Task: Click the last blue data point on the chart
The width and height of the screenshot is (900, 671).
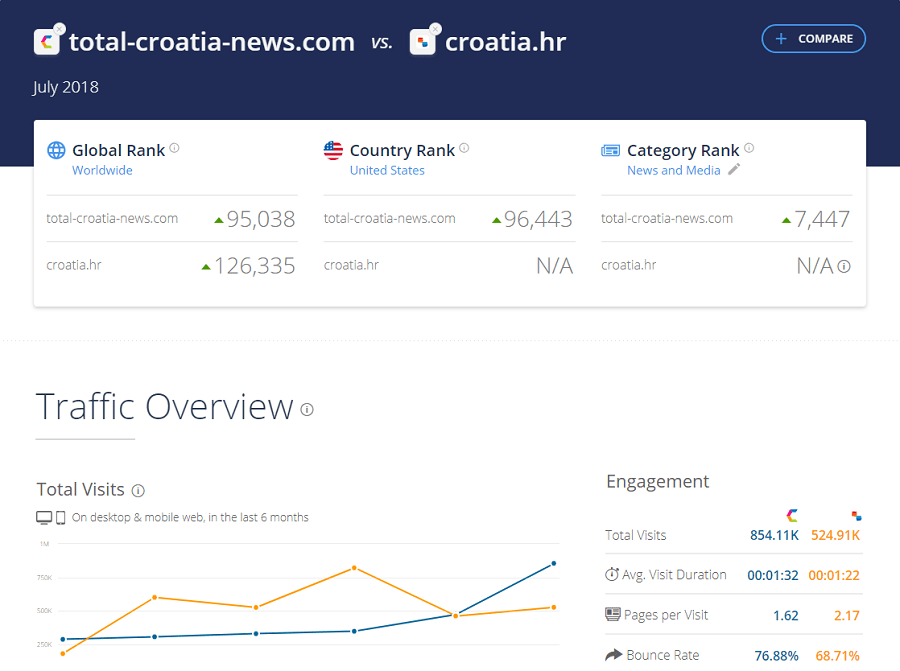Action: coord(553,564)
